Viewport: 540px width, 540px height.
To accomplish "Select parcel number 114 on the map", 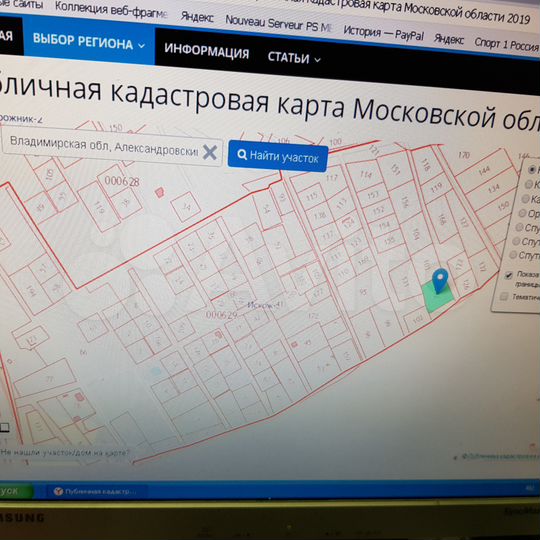I will [x=365, y=175].
